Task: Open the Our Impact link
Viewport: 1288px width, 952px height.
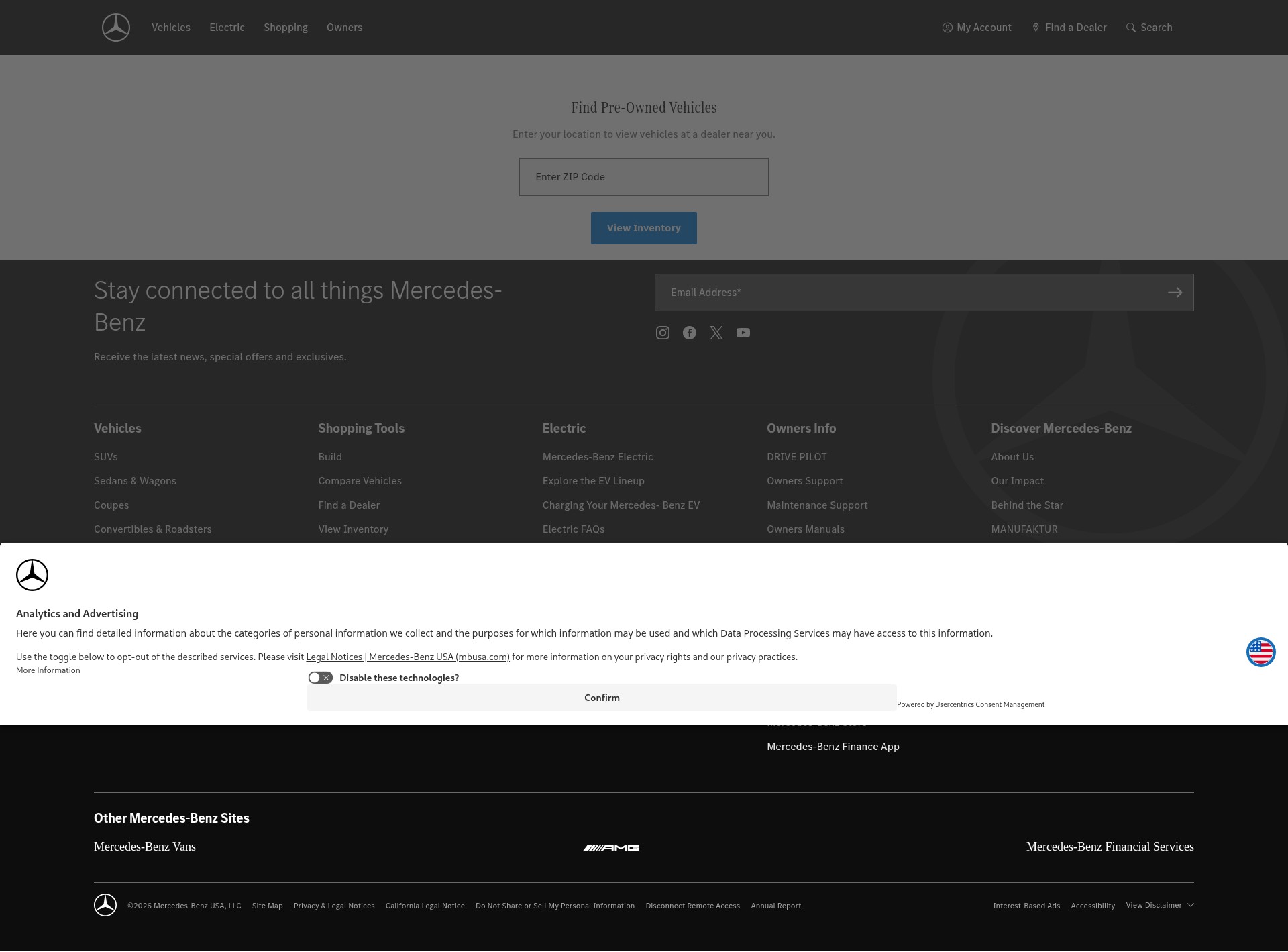Action: click(1018, 481)
